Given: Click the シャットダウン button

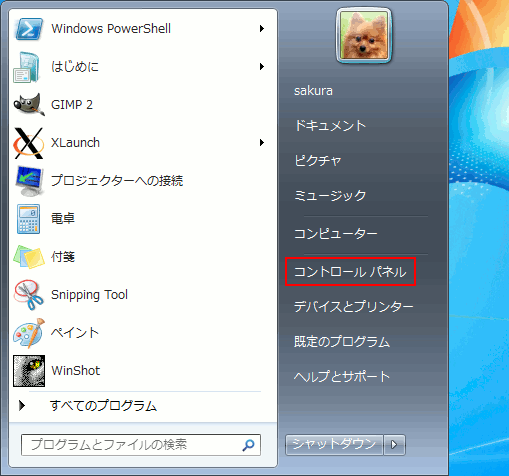Looking at the screenshot, I should tap(334, 445).
